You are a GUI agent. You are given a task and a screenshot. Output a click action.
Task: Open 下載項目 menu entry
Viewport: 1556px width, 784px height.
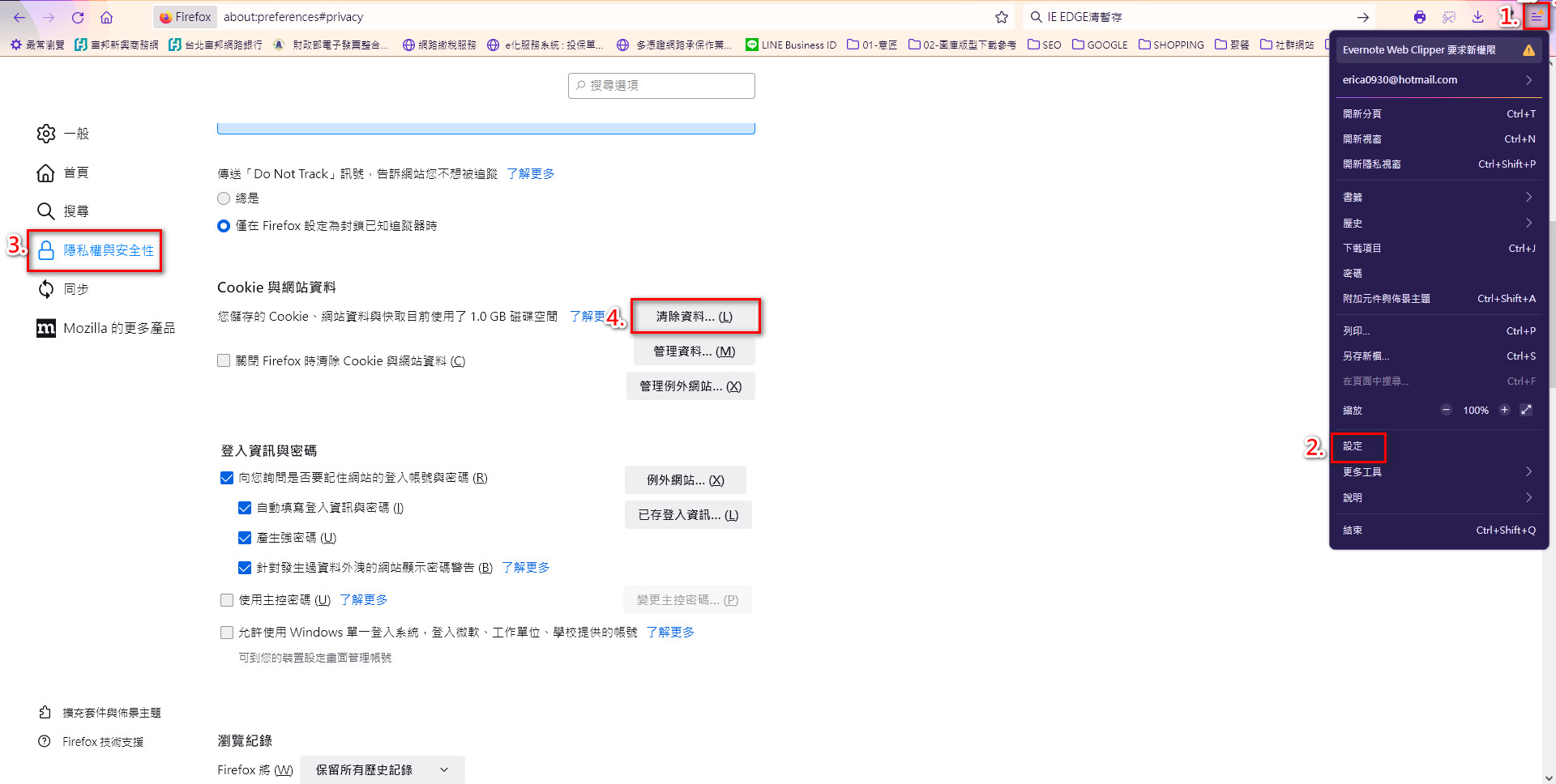tap(1438, 249)
